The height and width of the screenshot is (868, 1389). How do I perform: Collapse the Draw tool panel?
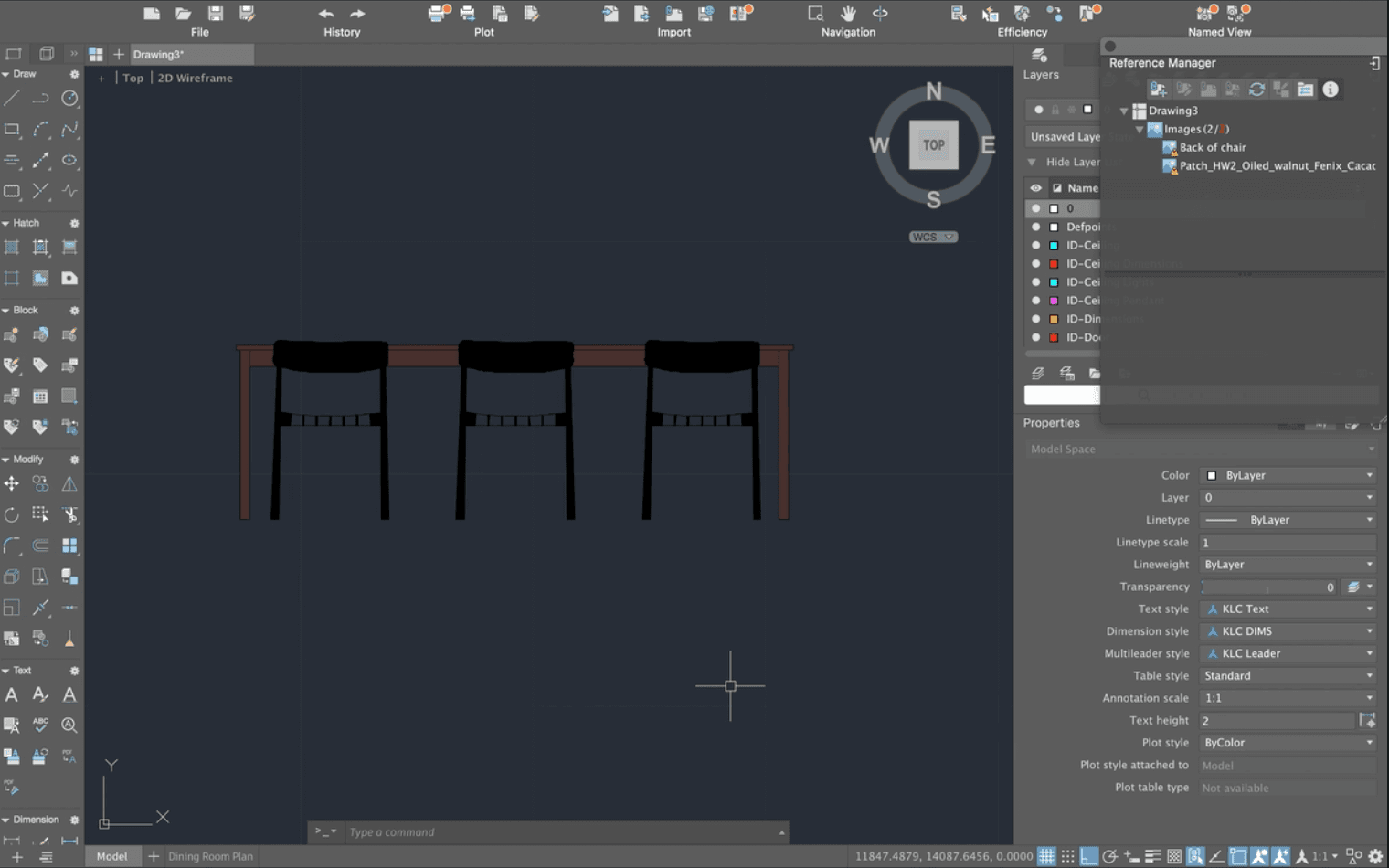[x=5, y=74]
